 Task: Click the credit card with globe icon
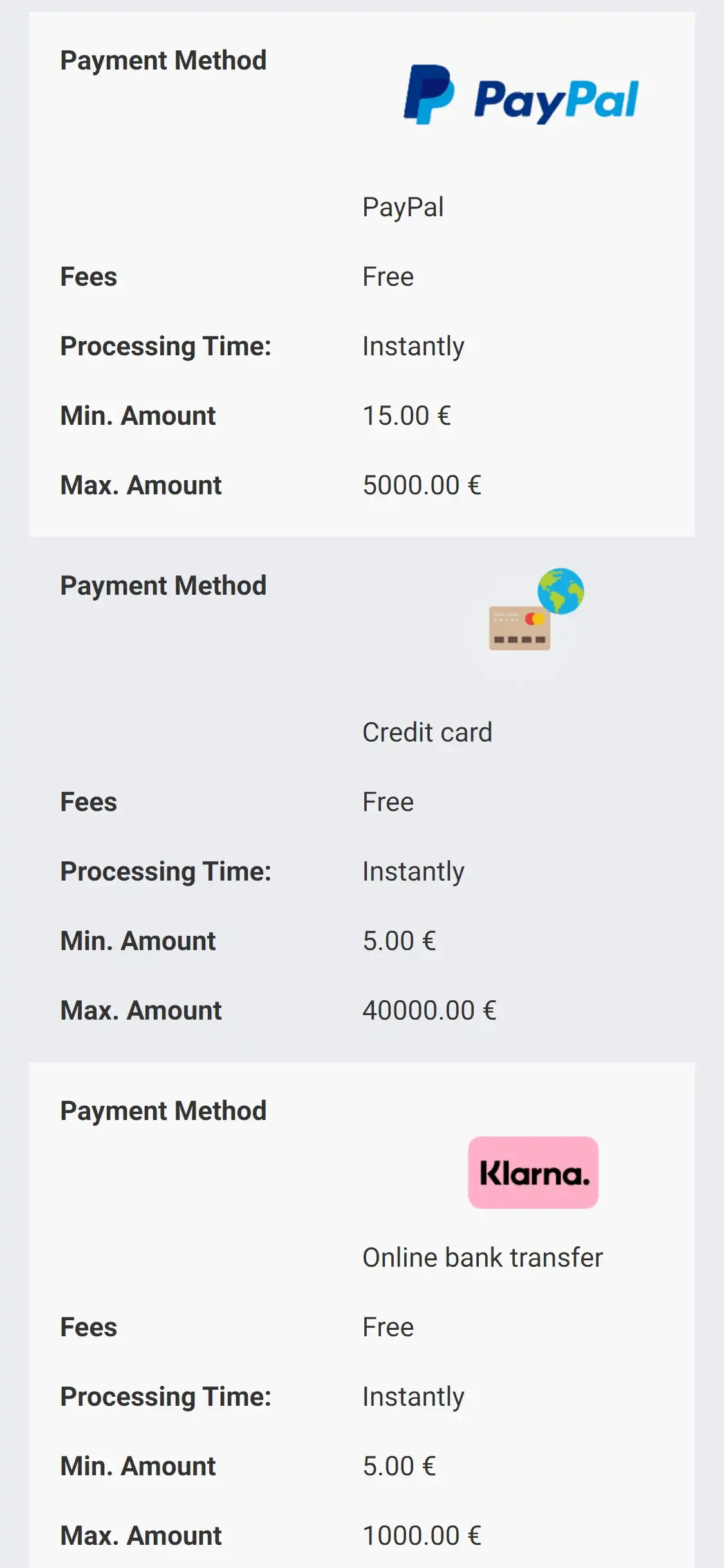pos(536,610)
